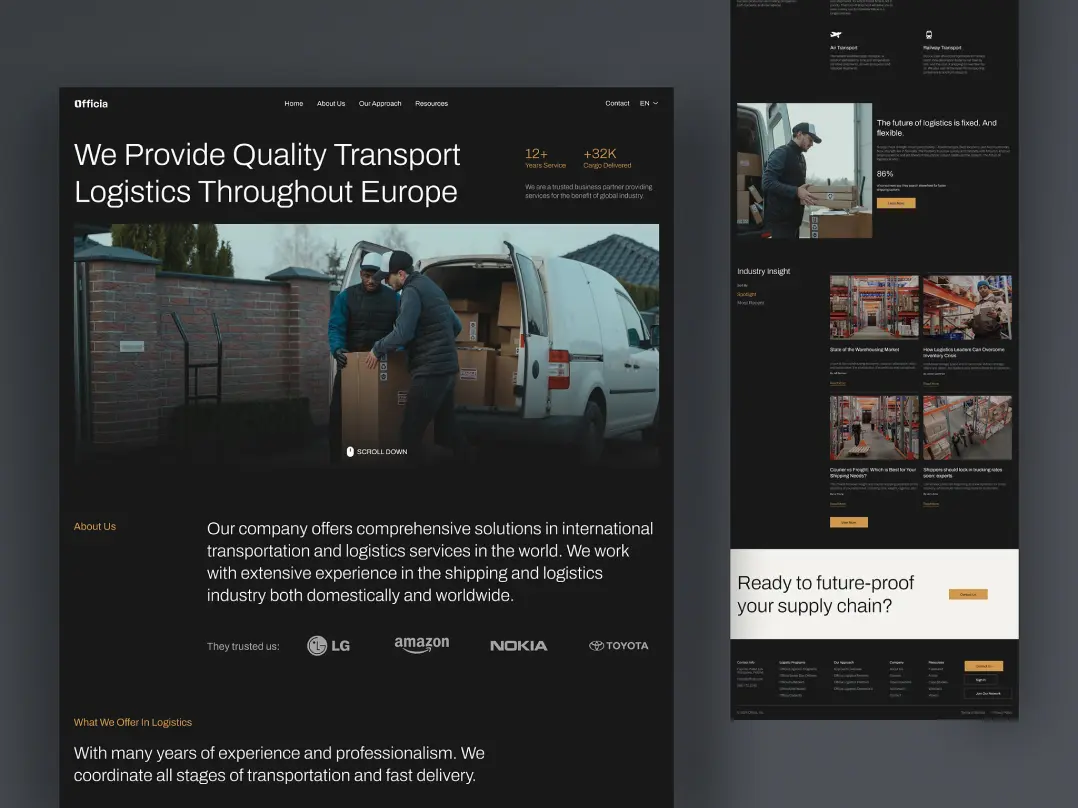The image size is (1078, 808).
Task: Click the Toyota brand logo
Action: tap(618, 646)
